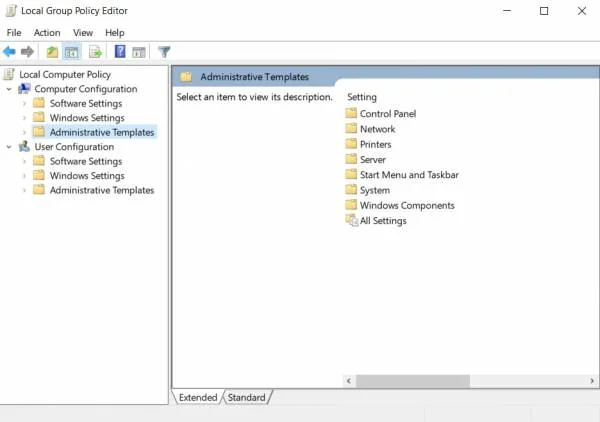Switch to the Extended tab
The height and width of the screenshot is (422, 600).
point(198,398)
